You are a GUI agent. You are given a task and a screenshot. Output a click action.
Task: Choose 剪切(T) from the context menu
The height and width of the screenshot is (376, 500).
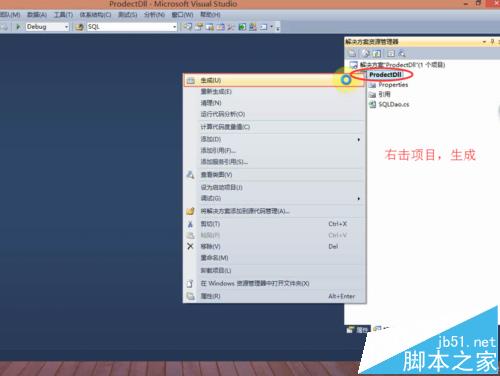tap(275, 224)
